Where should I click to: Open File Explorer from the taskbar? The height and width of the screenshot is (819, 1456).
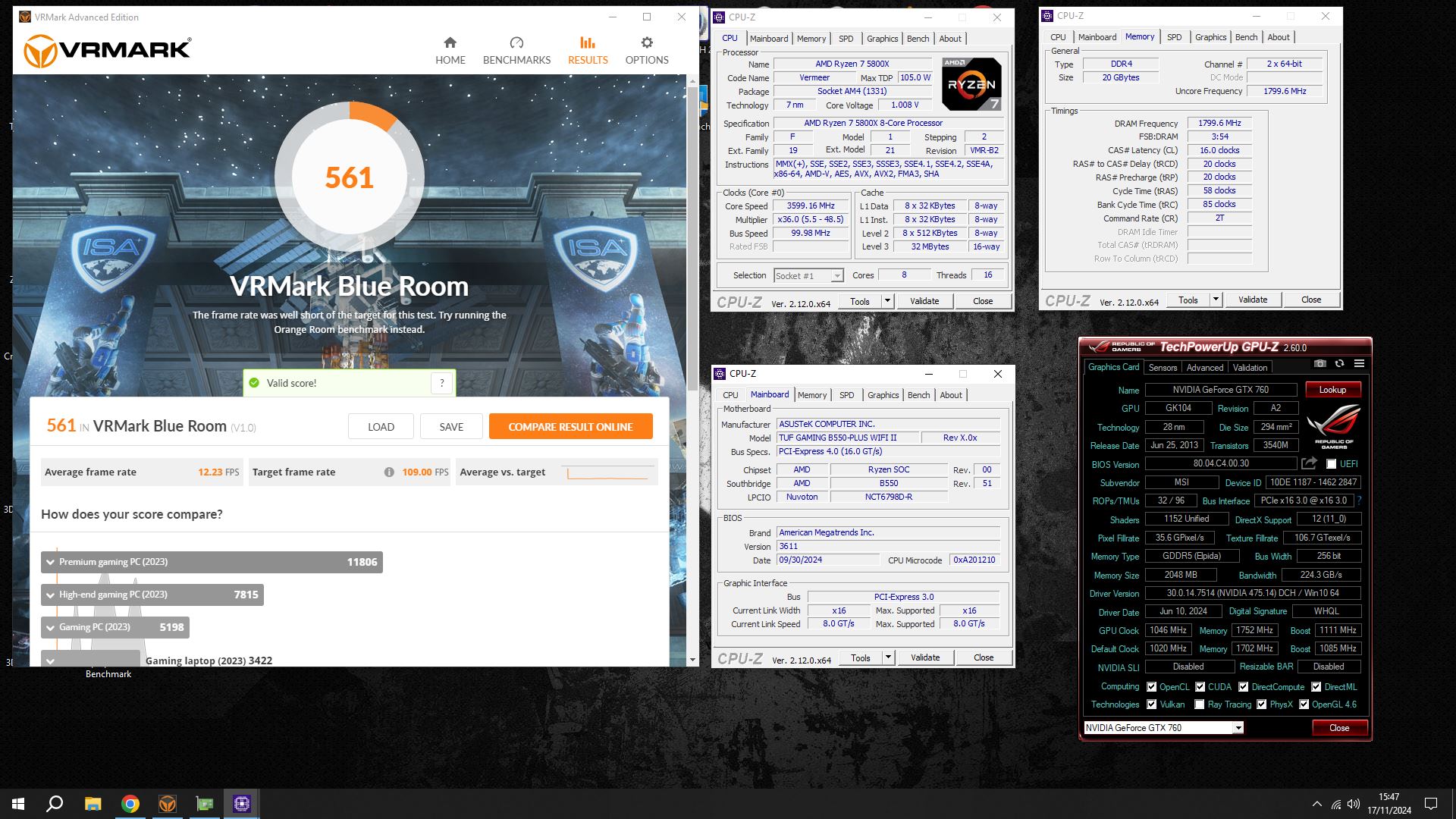click(x=93, y=804)
